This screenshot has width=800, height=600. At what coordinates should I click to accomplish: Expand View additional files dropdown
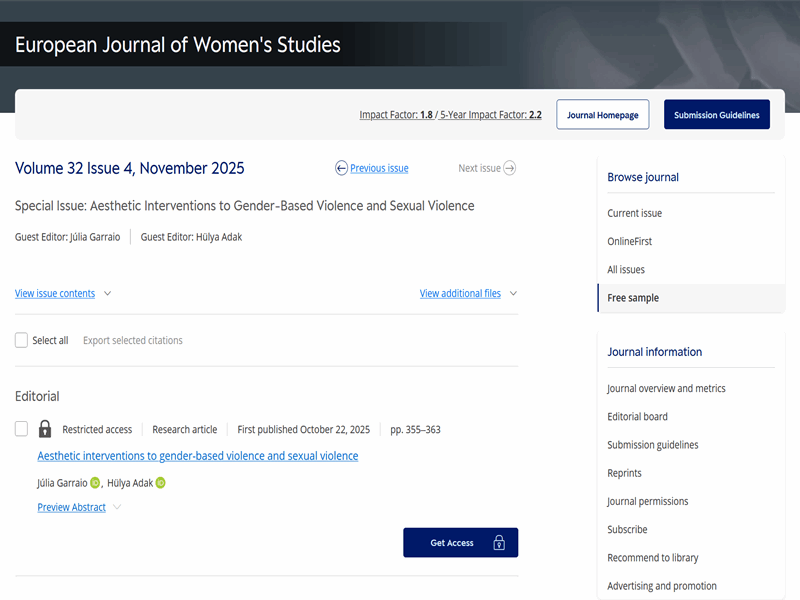[x=468, y=294]
